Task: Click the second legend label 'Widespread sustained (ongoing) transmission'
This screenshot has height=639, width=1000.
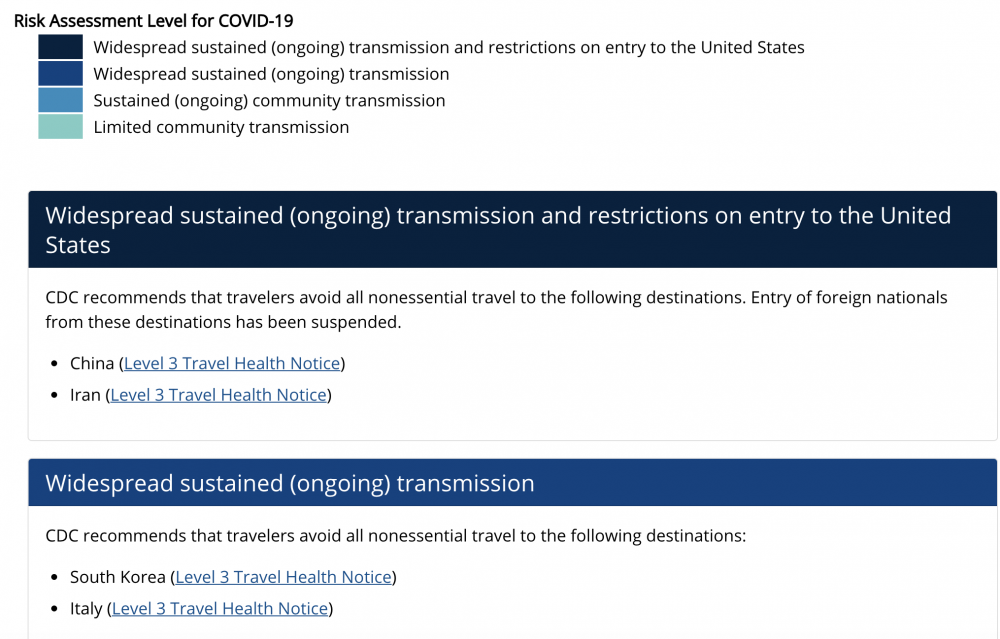Action: [271, 74]
